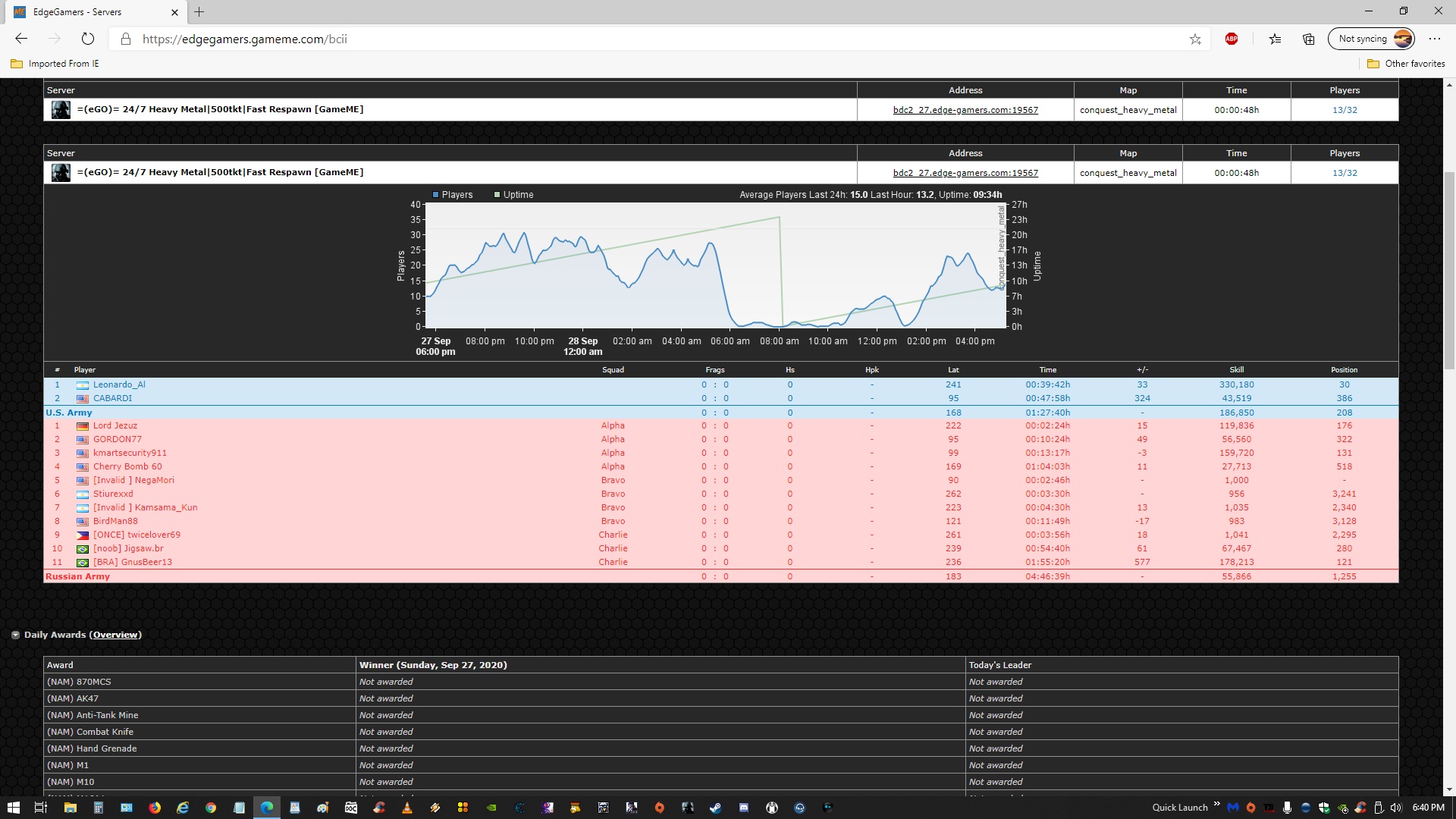Add page to favorites with star icon
This screenshot has height=819, width=1456.
coord(1195,39)
